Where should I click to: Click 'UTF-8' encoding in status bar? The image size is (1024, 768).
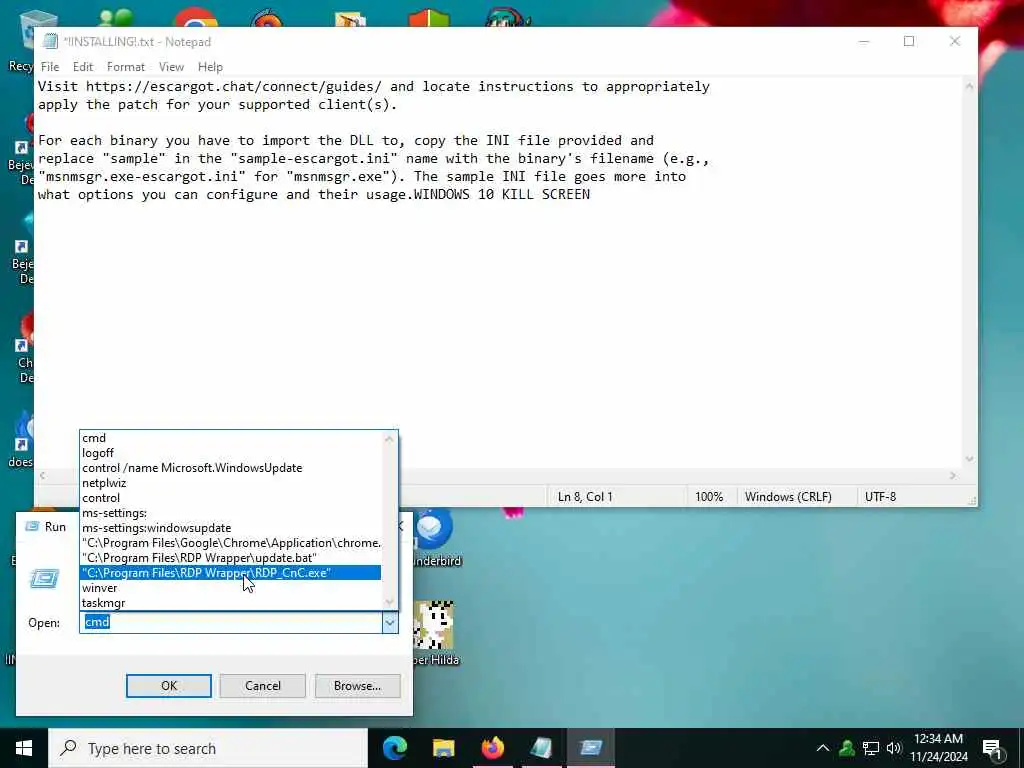[x=880, y=497]
